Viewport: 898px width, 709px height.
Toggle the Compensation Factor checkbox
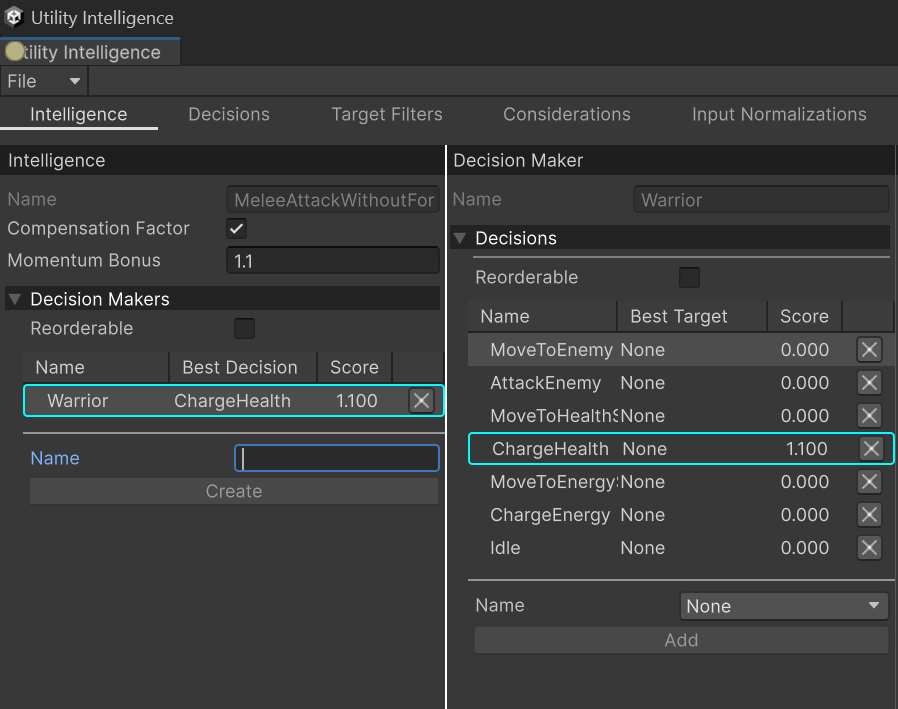237,229
